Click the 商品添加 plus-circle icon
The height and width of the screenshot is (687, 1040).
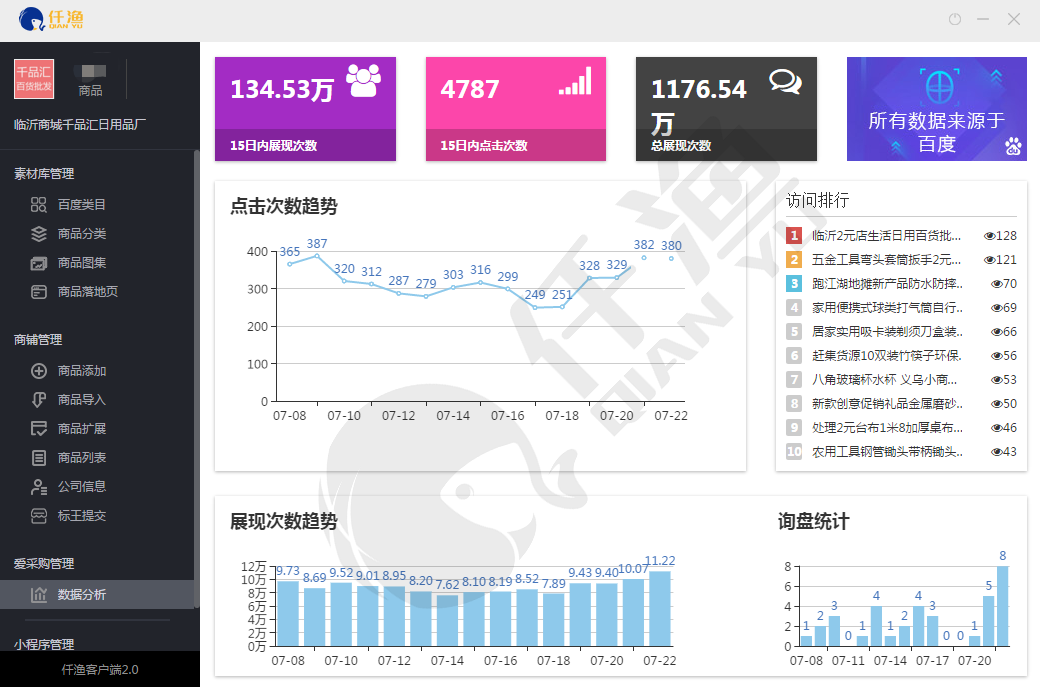click(38, 371)
